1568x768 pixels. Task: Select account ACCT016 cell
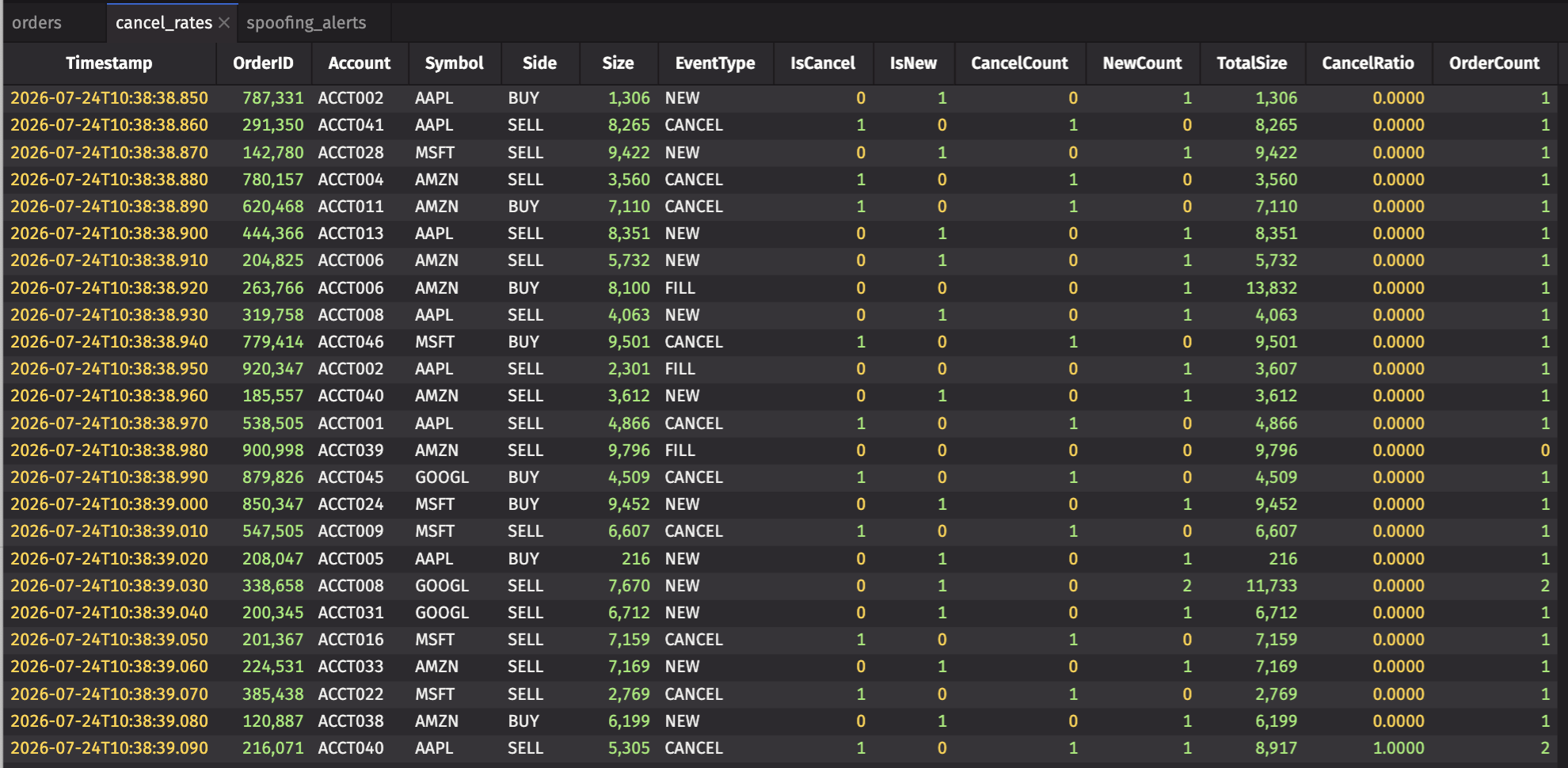(x=360, y=640)
